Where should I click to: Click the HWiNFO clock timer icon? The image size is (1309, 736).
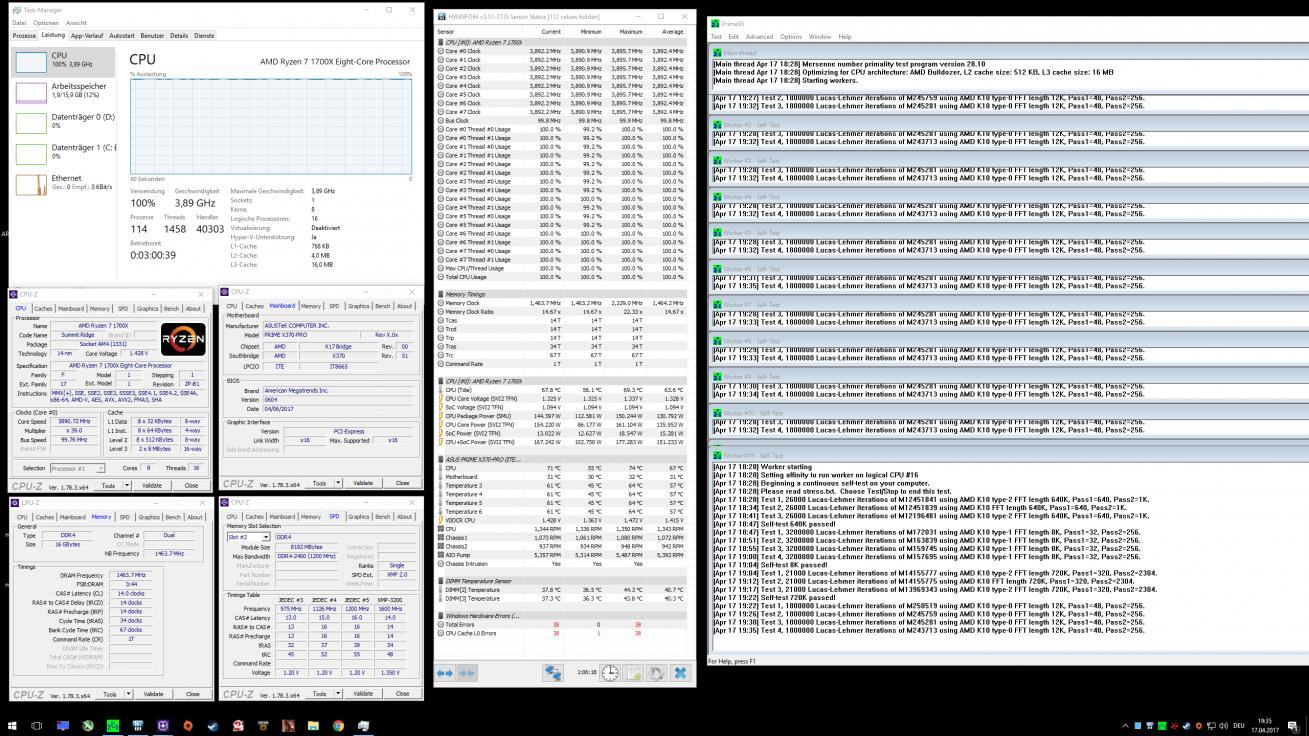tap(610, 674)
